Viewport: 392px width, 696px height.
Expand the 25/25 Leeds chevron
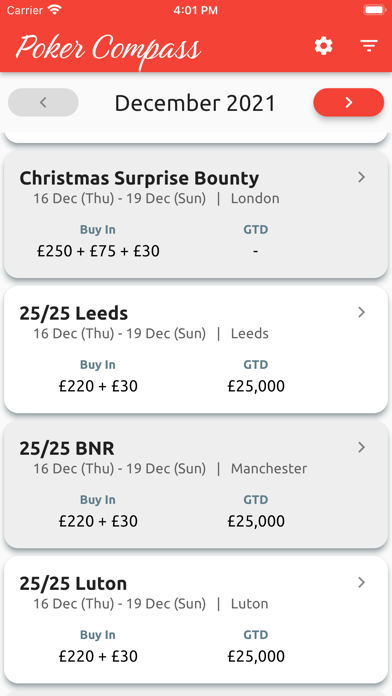pos(361,312)
